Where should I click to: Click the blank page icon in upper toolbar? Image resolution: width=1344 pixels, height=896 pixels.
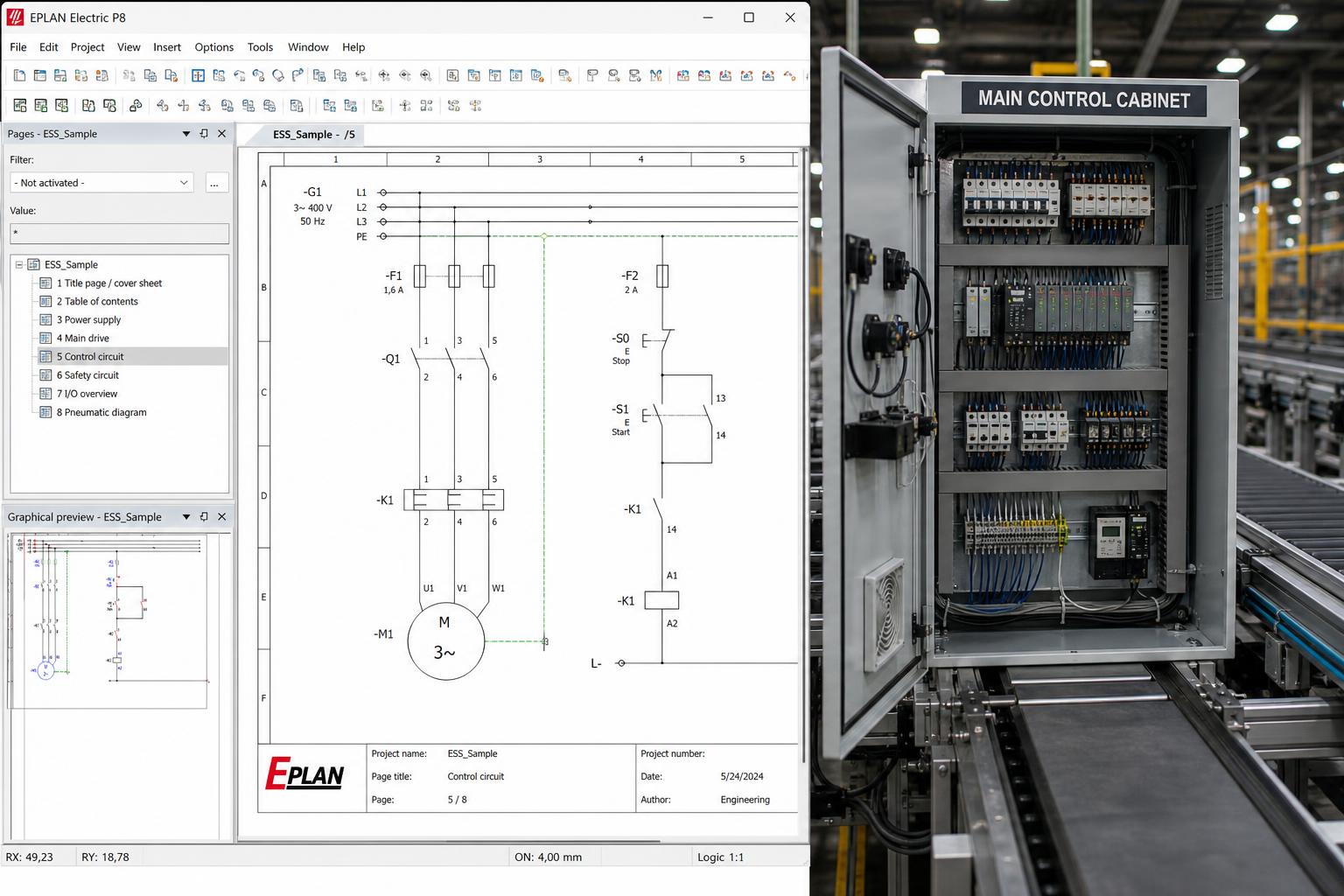19,76
